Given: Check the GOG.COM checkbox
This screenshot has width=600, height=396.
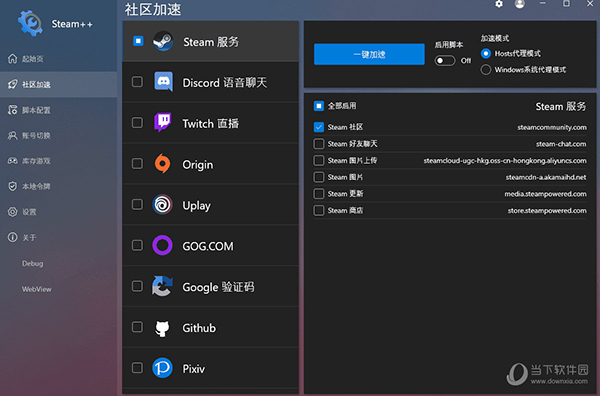Looking at the screenshot, I should (x=137, y=245).
